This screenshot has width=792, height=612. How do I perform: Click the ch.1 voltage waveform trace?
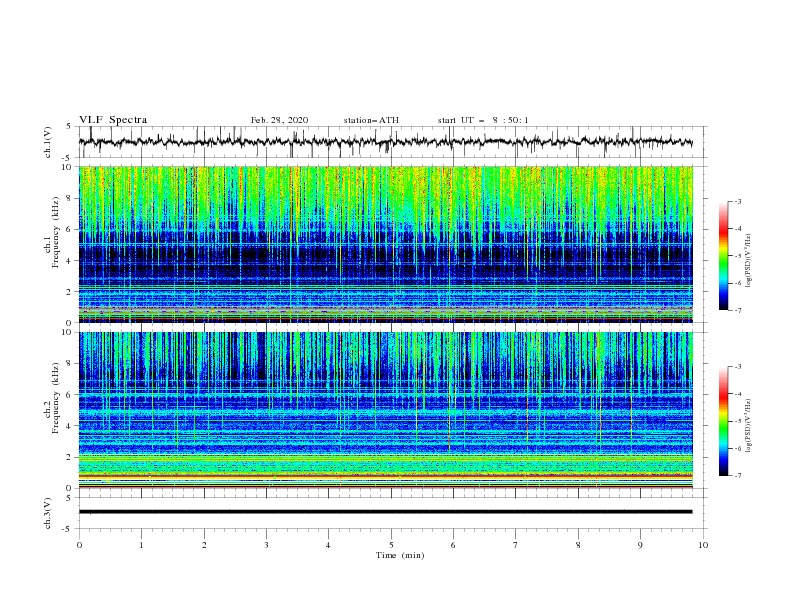385,142
